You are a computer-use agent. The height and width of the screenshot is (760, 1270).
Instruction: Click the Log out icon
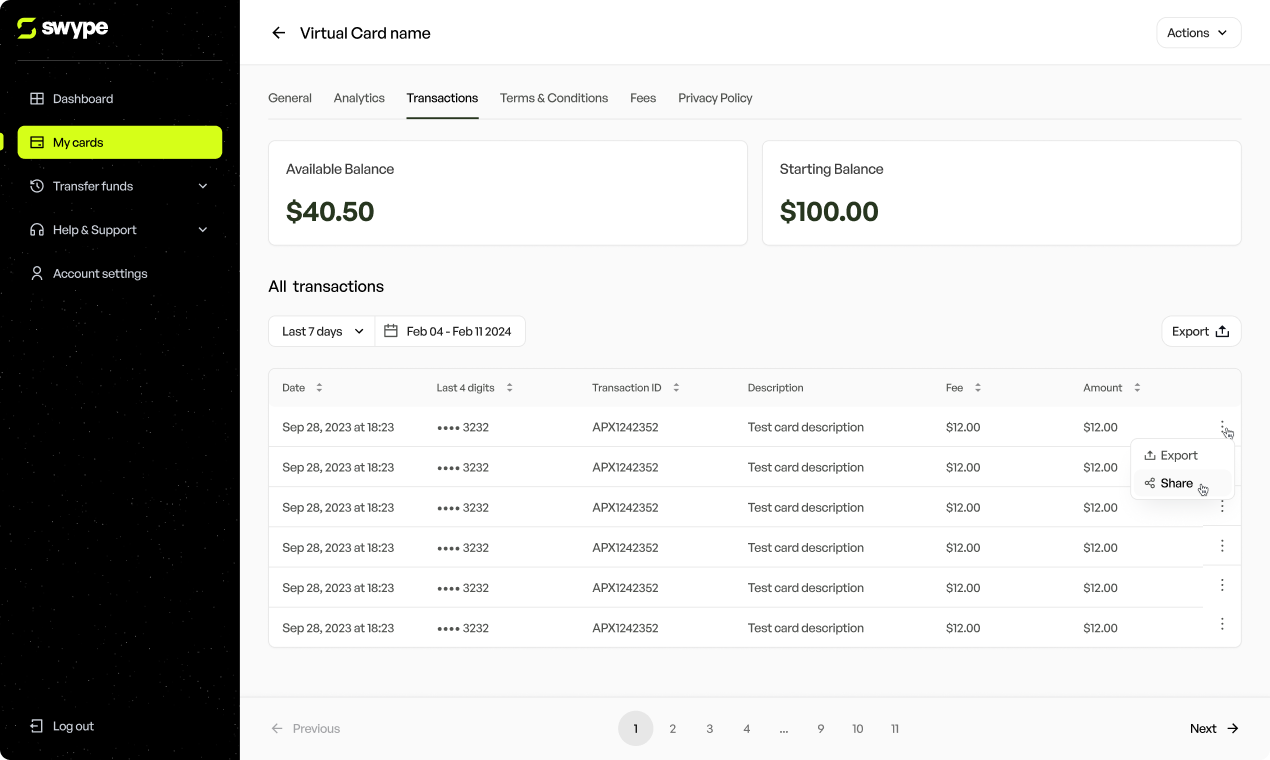37,726
